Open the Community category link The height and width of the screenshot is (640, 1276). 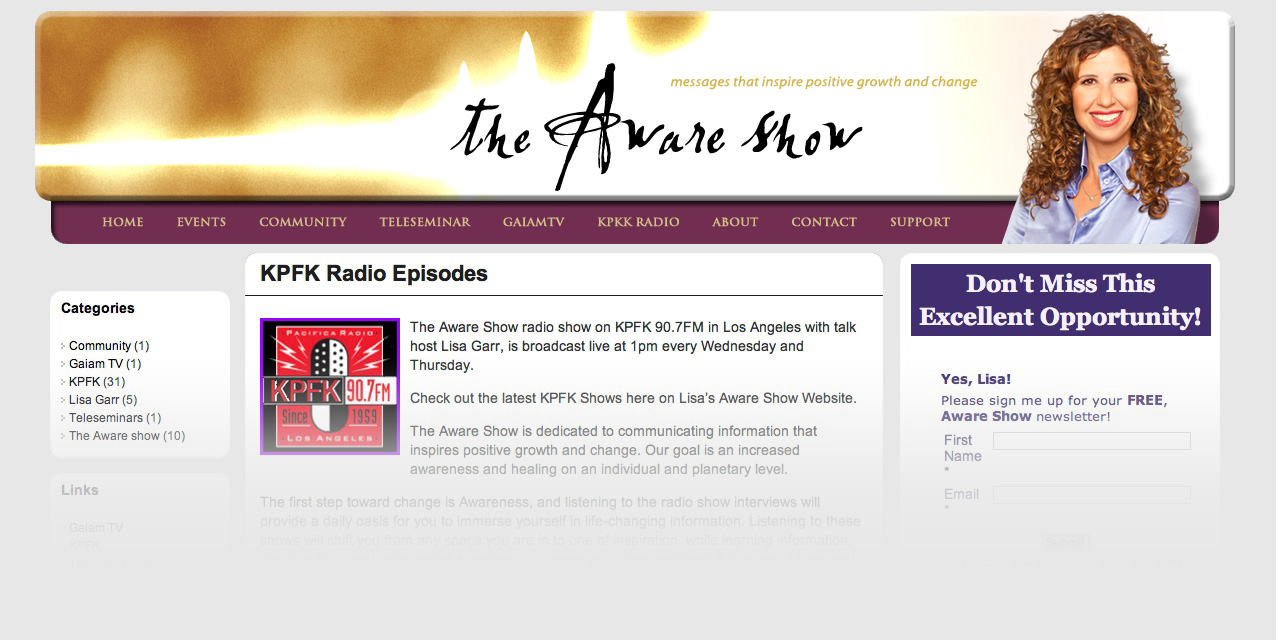tap(100, 346)
